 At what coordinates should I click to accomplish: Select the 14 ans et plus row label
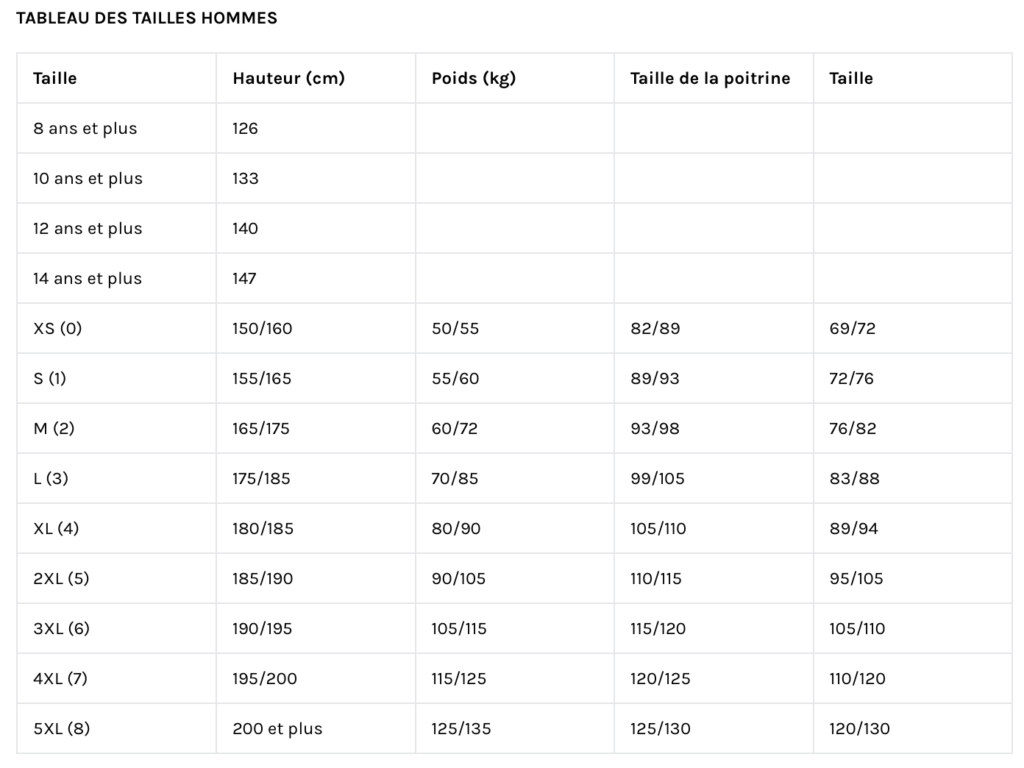tap(88, 278)
